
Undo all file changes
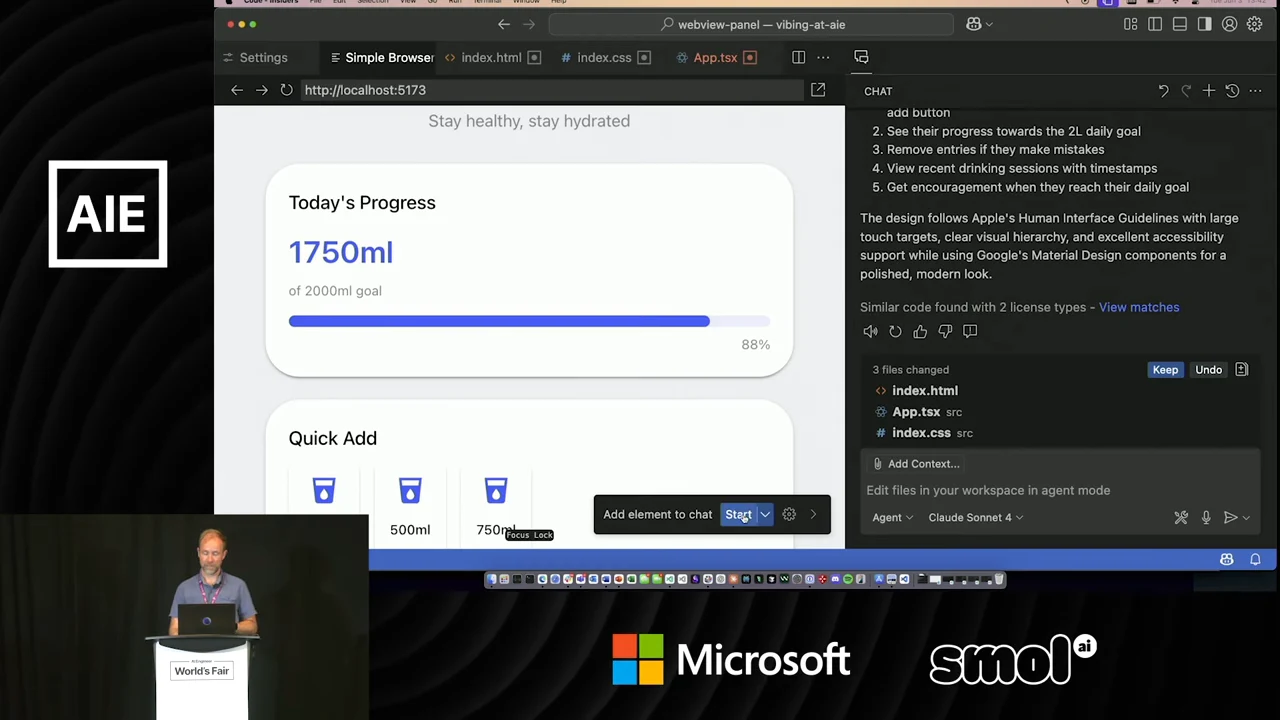[x=1208, y=370]
